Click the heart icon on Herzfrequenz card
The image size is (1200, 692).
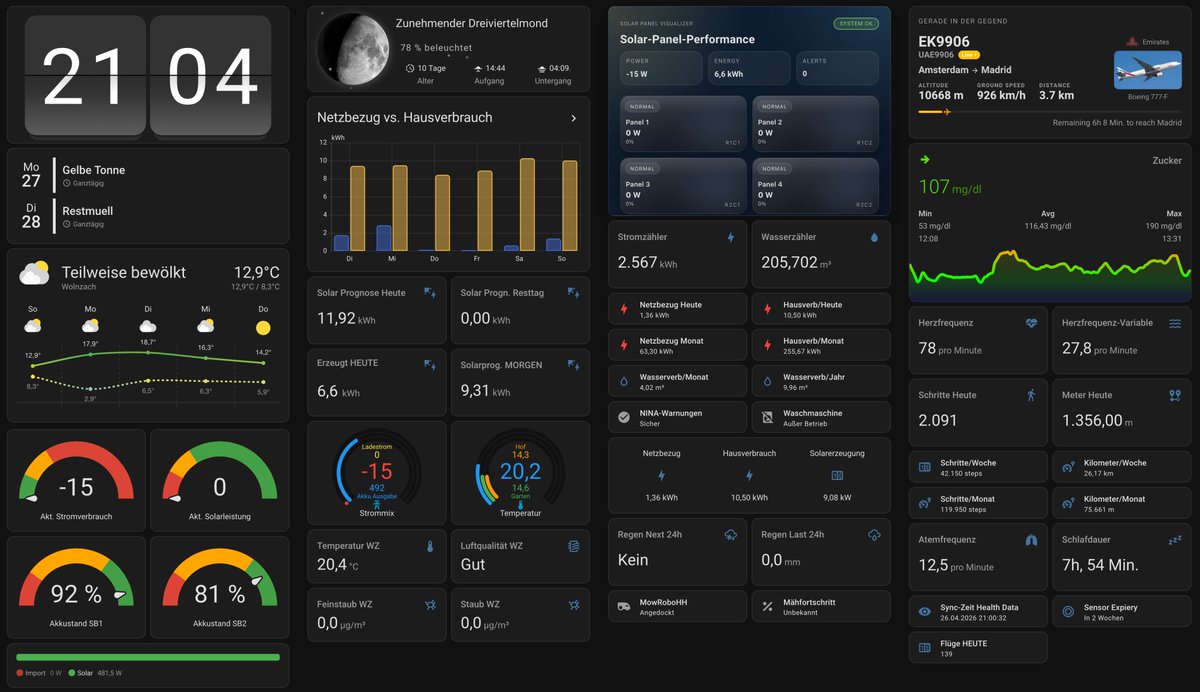(1031, 324)
